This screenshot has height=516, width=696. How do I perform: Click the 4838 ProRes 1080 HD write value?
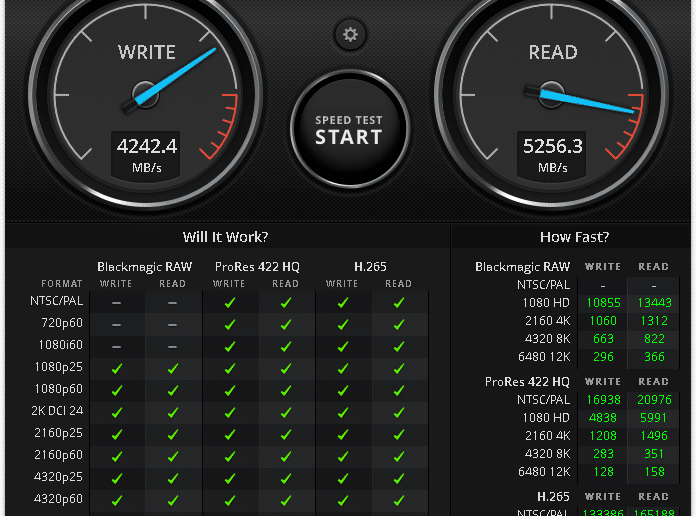603,418
